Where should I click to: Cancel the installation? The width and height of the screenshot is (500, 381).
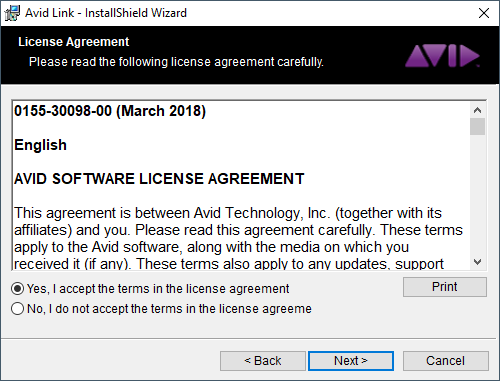pos(446,361)
